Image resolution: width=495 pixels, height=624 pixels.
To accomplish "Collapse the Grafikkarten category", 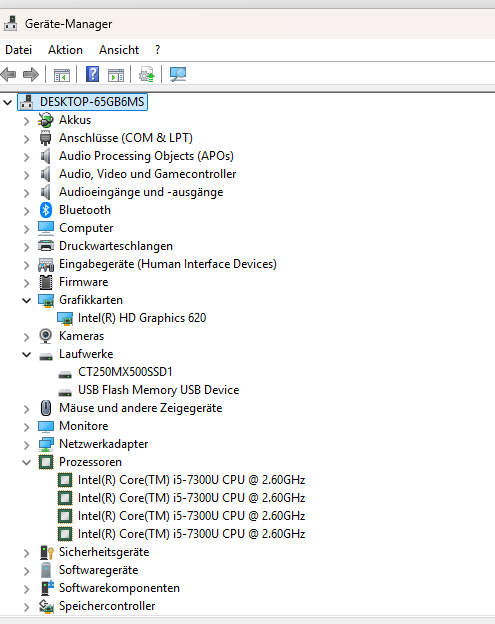I will tap(26, 300).
